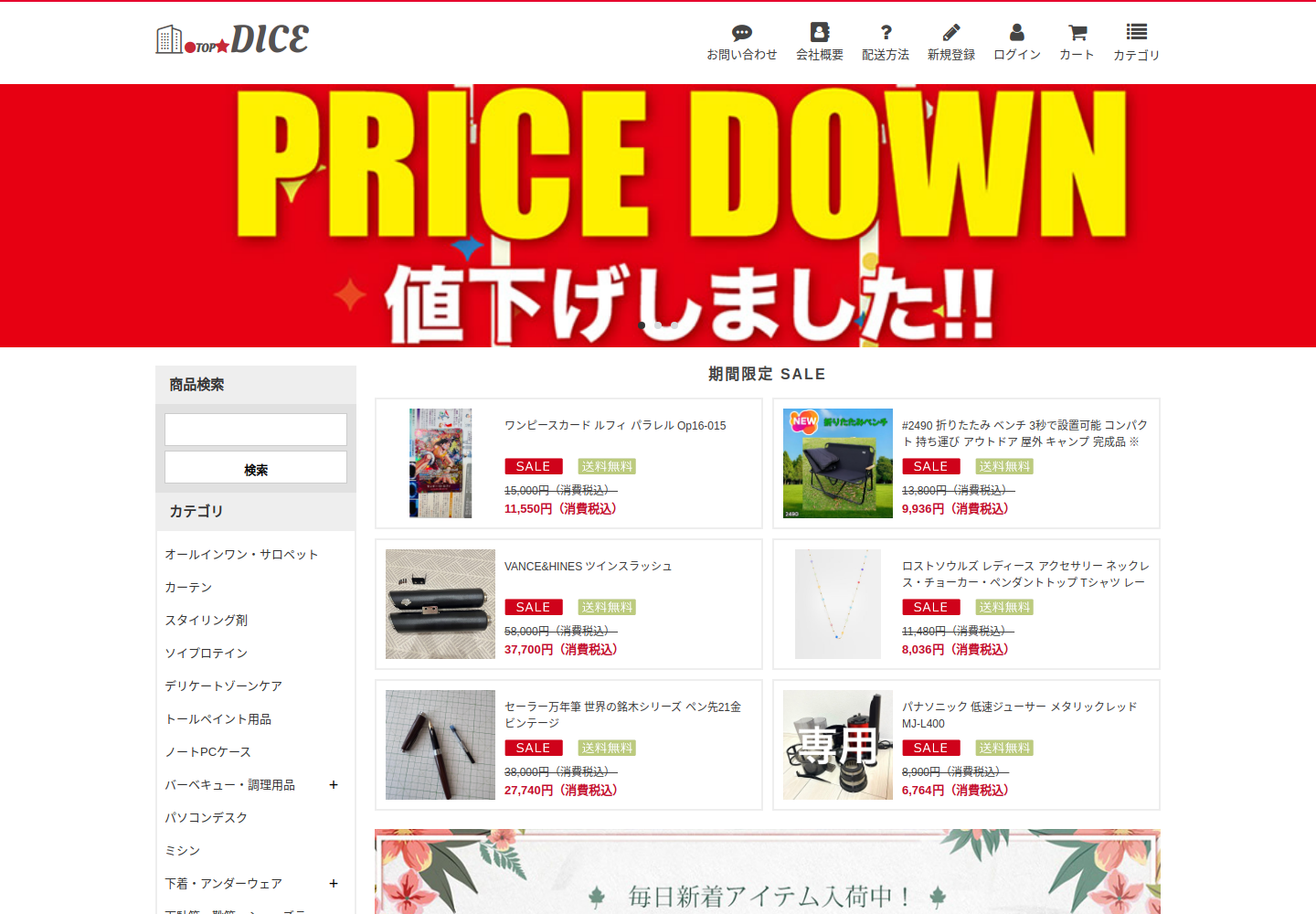1316x914 pixels.
Task: Click the ログイン user icon
Action: (1017, 32)
